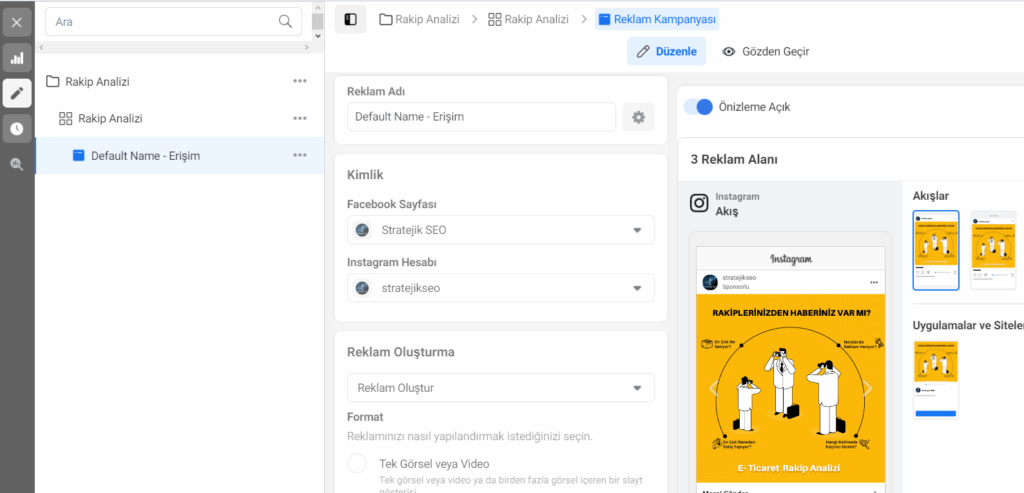This screenshot has height=493, width=1024.
Task: Open the Instagram Hesabı stratejikseo dropdown
Action: [637, 288]
